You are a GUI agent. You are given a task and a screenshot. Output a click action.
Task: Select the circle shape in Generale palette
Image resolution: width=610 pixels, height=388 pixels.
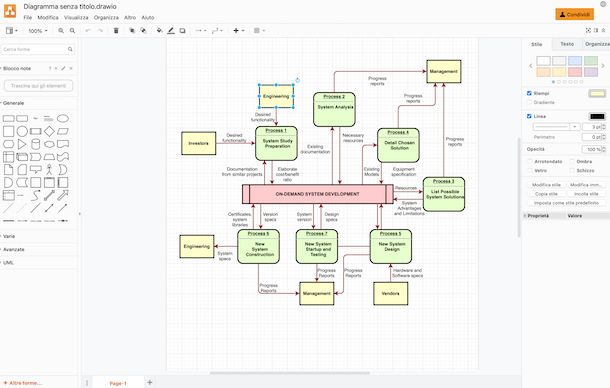(22, 132)
